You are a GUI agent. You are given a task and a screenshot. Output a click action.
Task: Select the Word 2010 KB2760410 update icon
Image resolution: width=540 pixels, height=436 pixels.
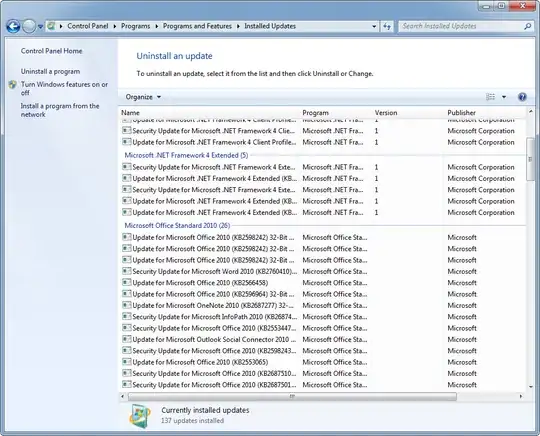[x=127, y=271]
